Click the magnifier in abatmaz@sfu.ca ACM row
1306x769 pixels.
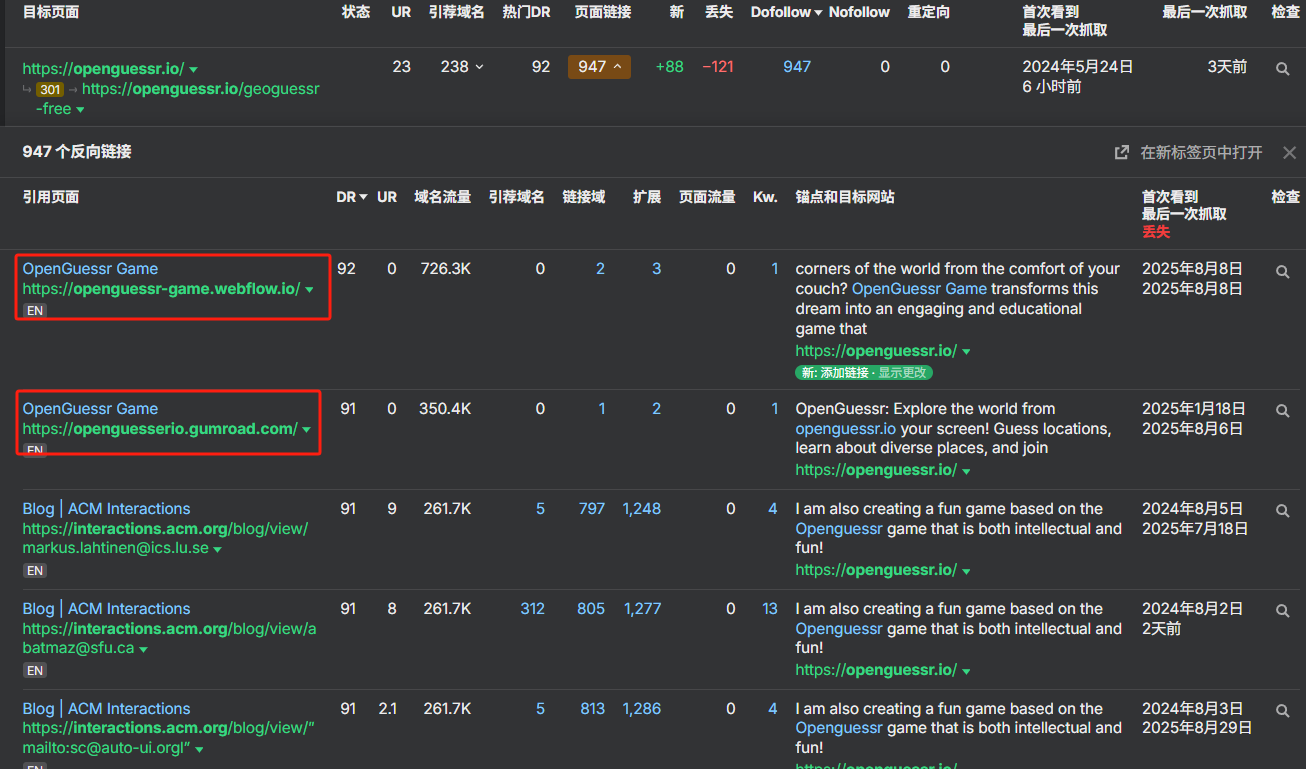point(1282,611)
